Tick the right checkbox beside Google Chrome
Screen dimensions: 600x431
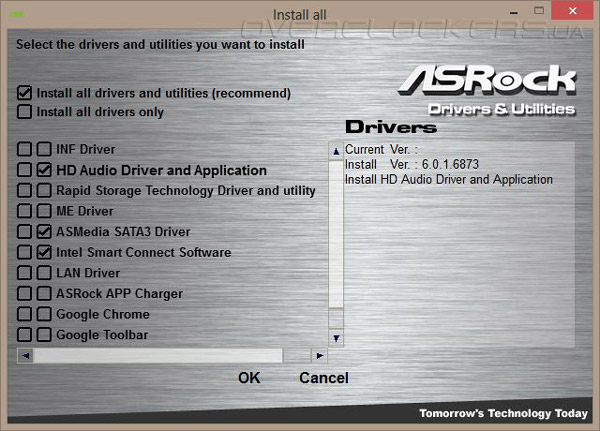(44, 314)
